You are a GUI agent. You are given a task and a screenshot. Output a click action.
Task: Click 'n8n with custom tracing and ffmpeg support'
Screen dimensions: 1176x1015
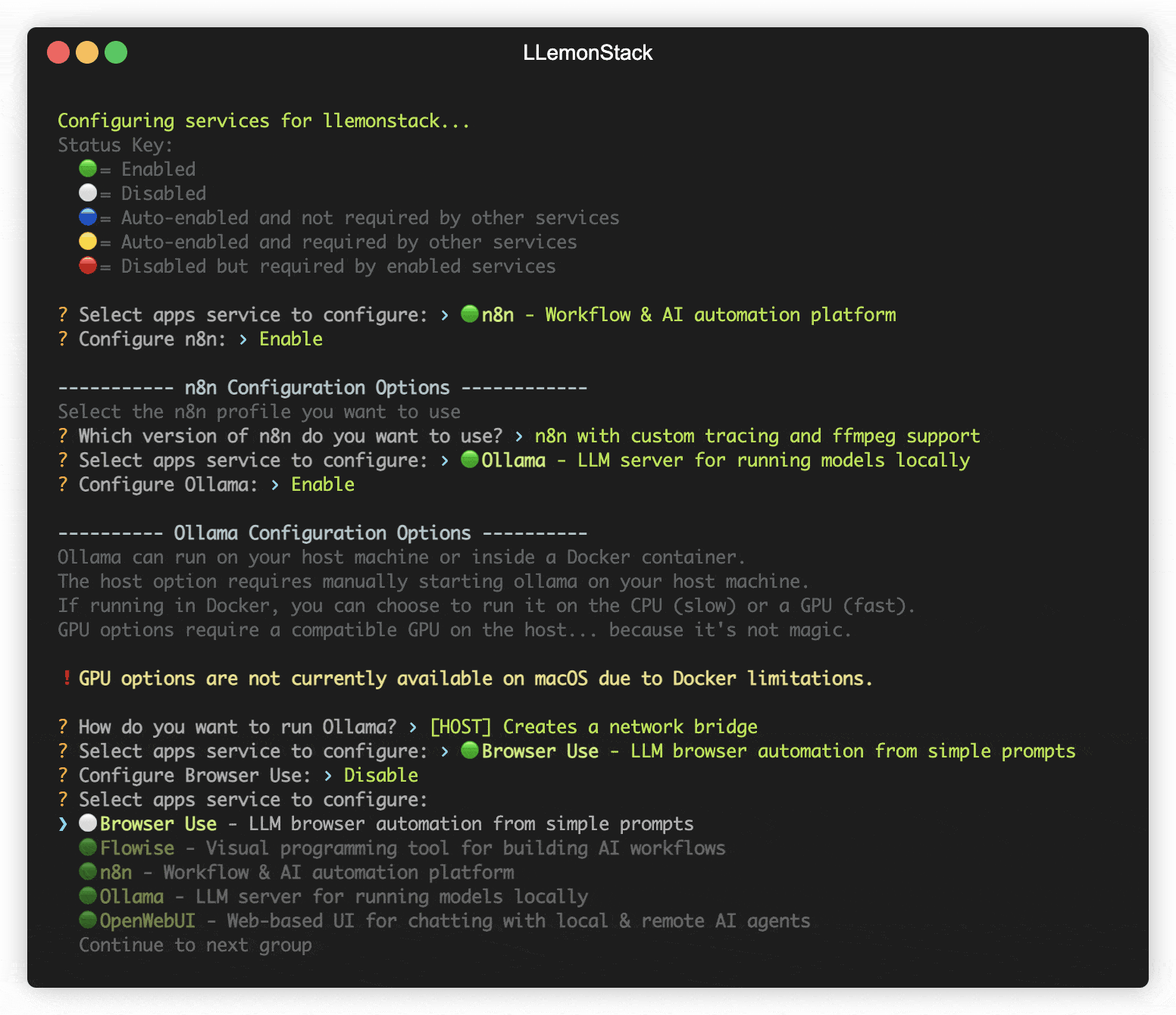pos(758,436)
